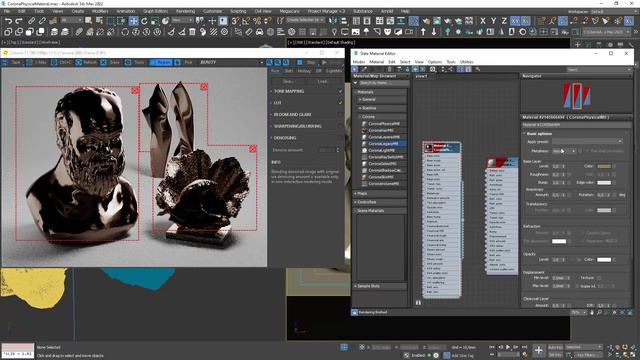This screenshot has height=360, width=640.
Task: Select the CoronaPhysicalMtl row in the browser
Action: (383, 124)
